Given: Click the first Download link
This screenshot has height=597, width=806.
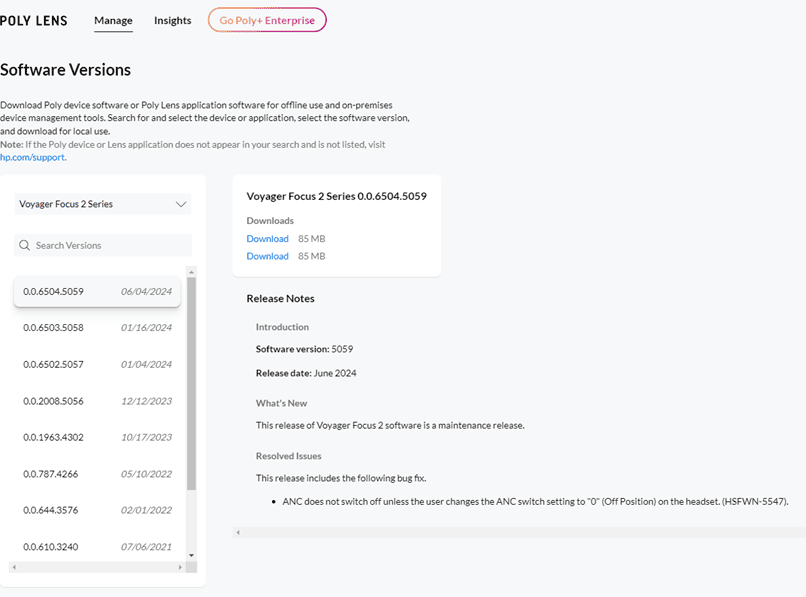Looking at the screenshot, I should pos(267,239).
